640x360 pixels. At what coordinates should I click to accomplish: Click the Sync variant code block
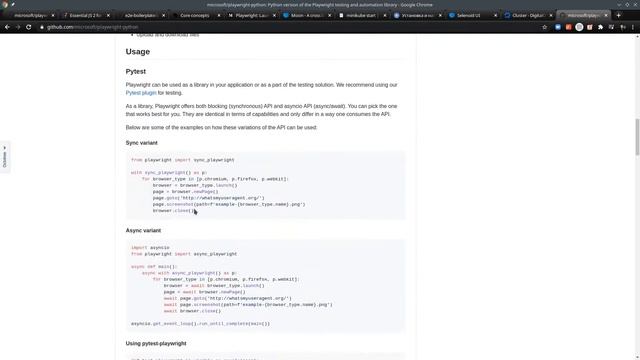click(265, 185)
